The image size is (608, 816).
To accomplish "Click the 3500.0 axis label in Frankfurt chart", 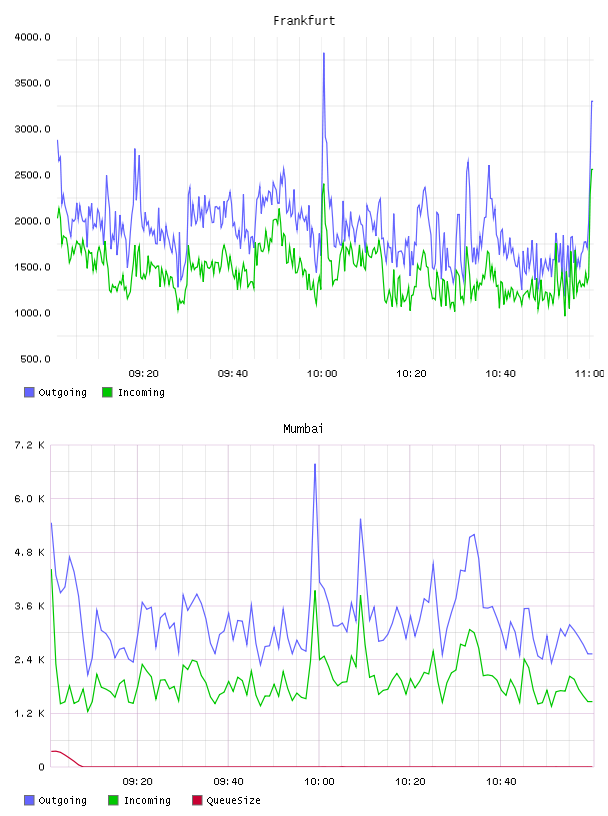I will tap(32, 83).
